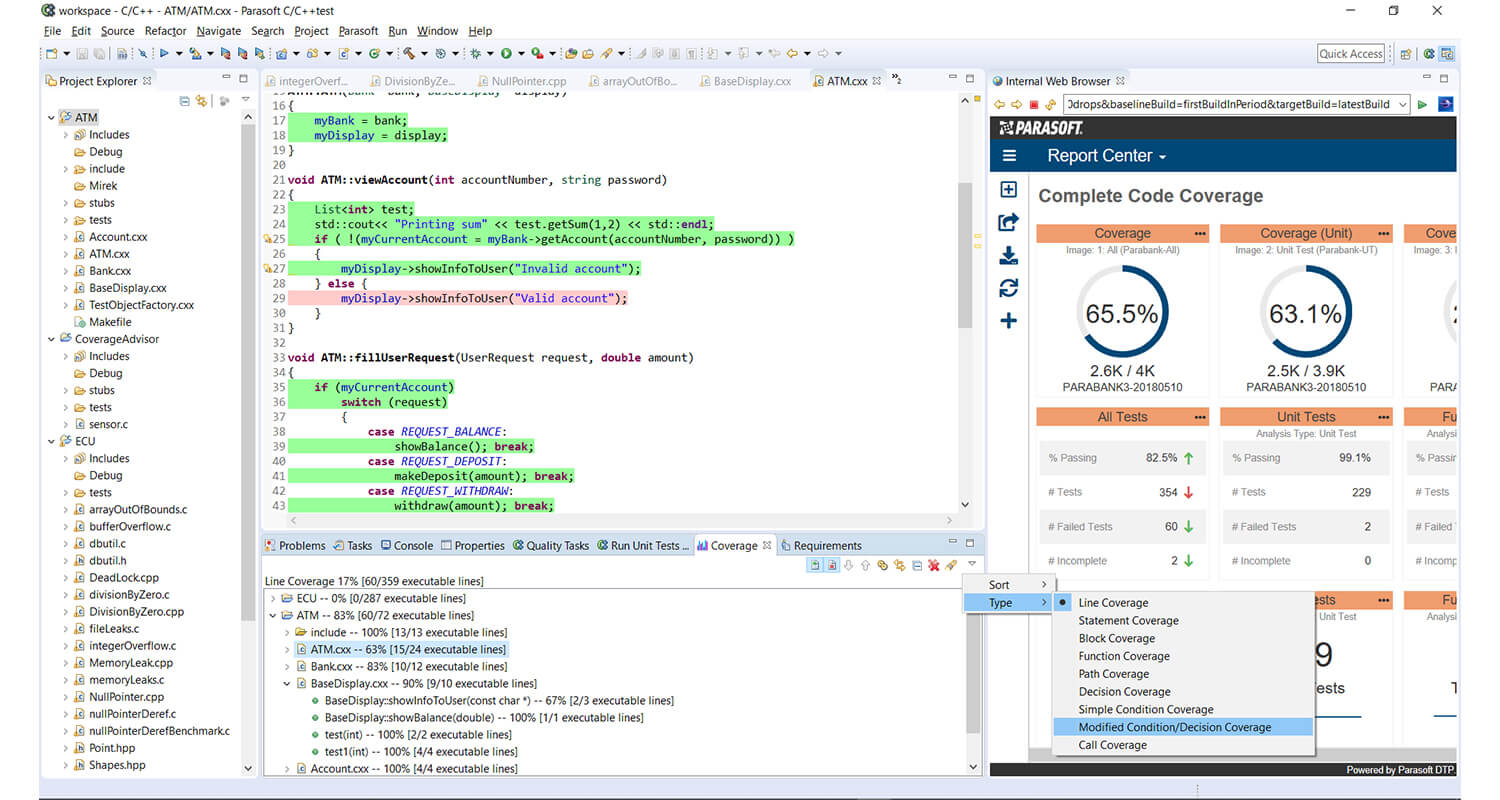This screenshot has width=1500, height=800.
Task: Click the Debug bug toolbar icon
Action: [475, 53]
